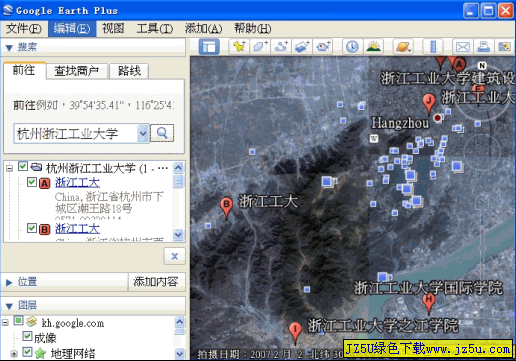Toggle the 成像 layer checkbox
Image resolution: width=516 pixels, height=361 pixels.
tap(27, 336)
